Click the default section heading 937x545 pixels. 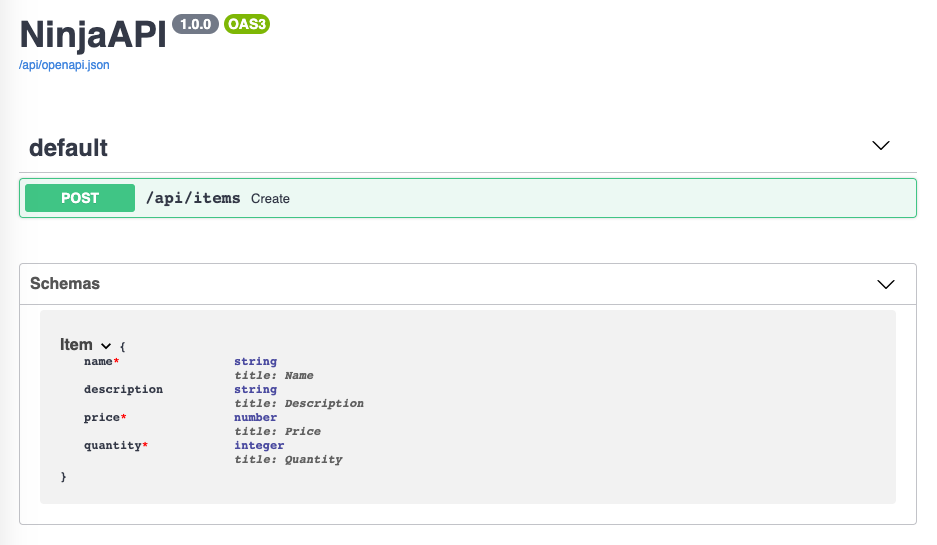68,148
